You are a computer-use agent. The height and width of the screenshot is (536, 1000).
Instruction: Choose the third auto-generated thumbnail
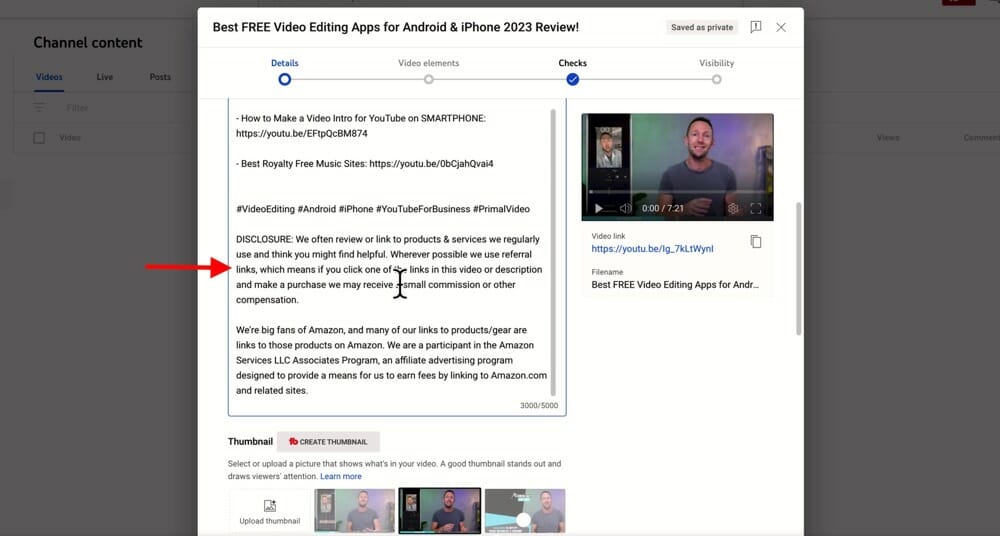[x=524, y=510]
